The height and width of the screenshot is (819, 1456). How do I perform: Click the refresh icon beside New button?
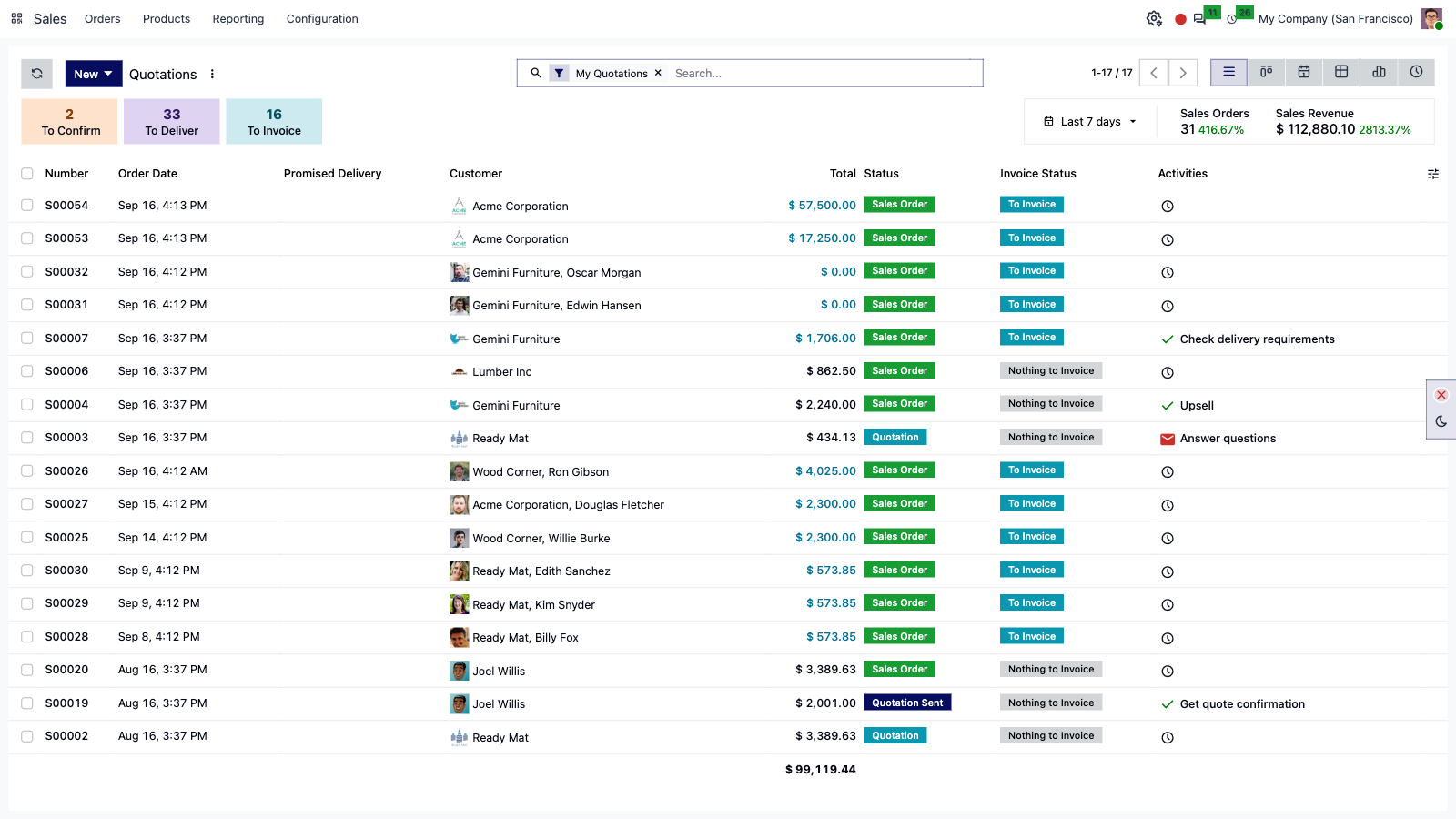pyautogui.click(x=37, y=74)
